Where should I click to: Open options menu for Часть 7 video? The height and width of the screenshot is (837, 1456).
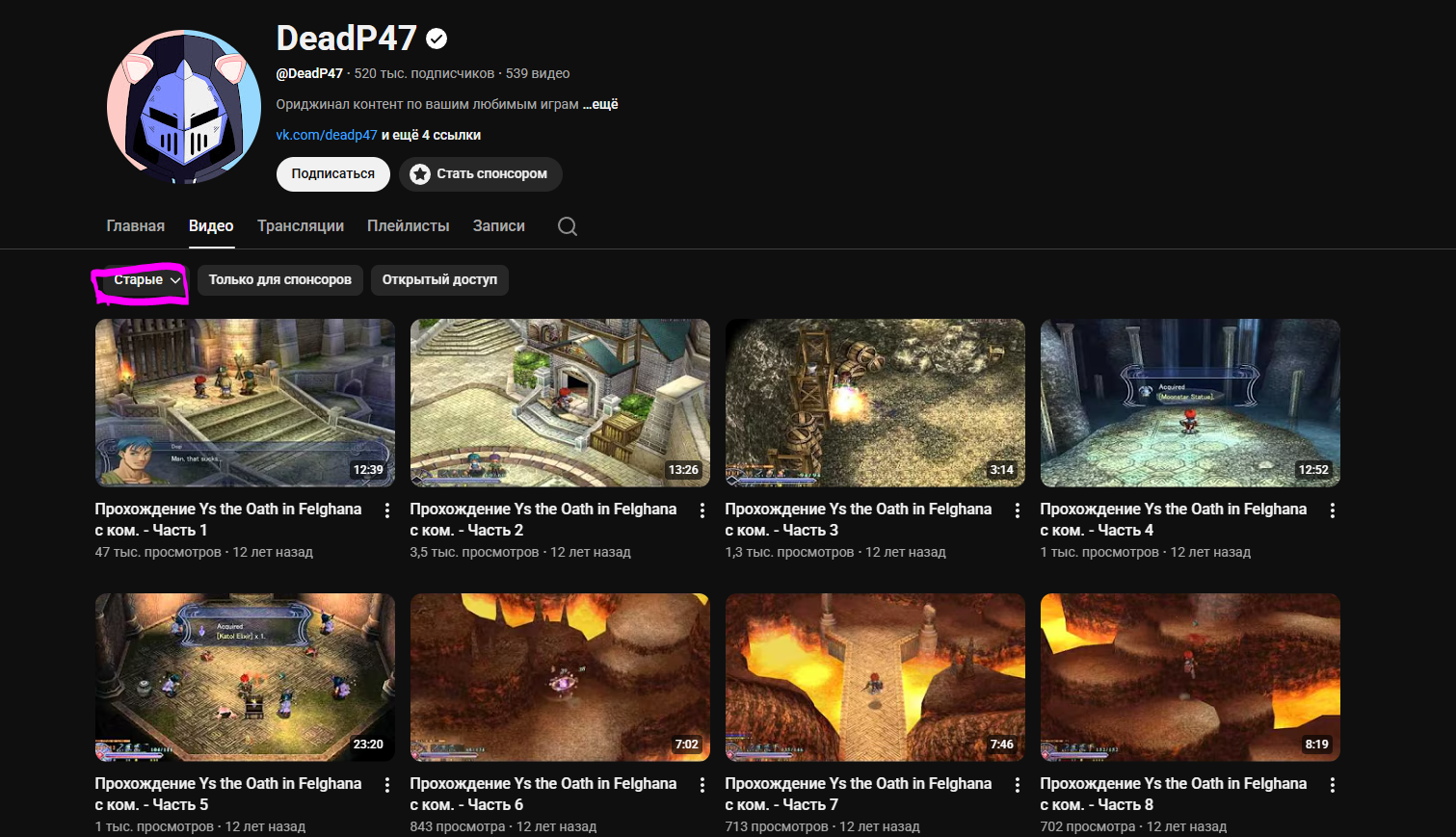click(x=1018, y=785)
